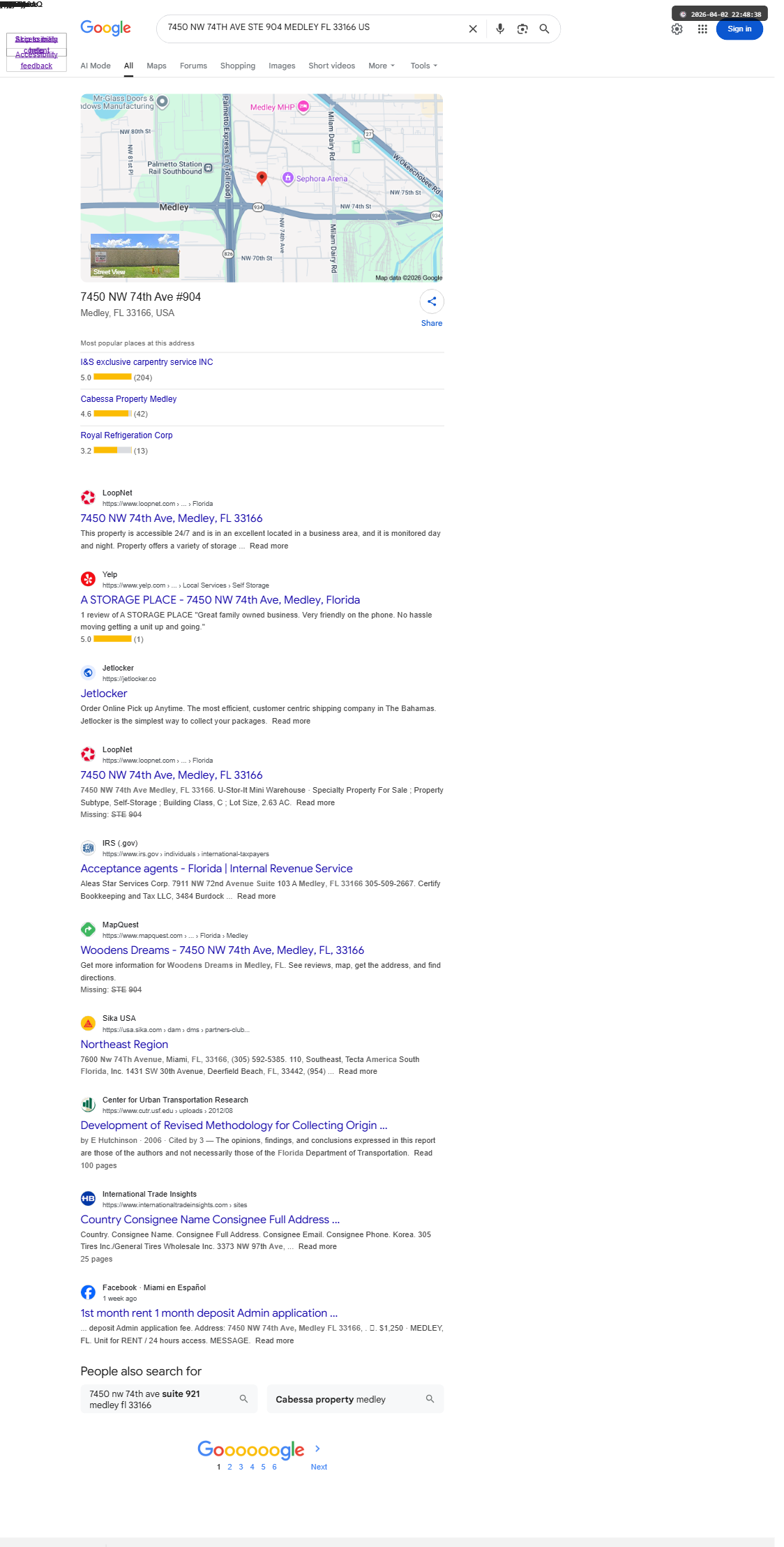Open Cabessa Property Medley link

tap(128, 399)
